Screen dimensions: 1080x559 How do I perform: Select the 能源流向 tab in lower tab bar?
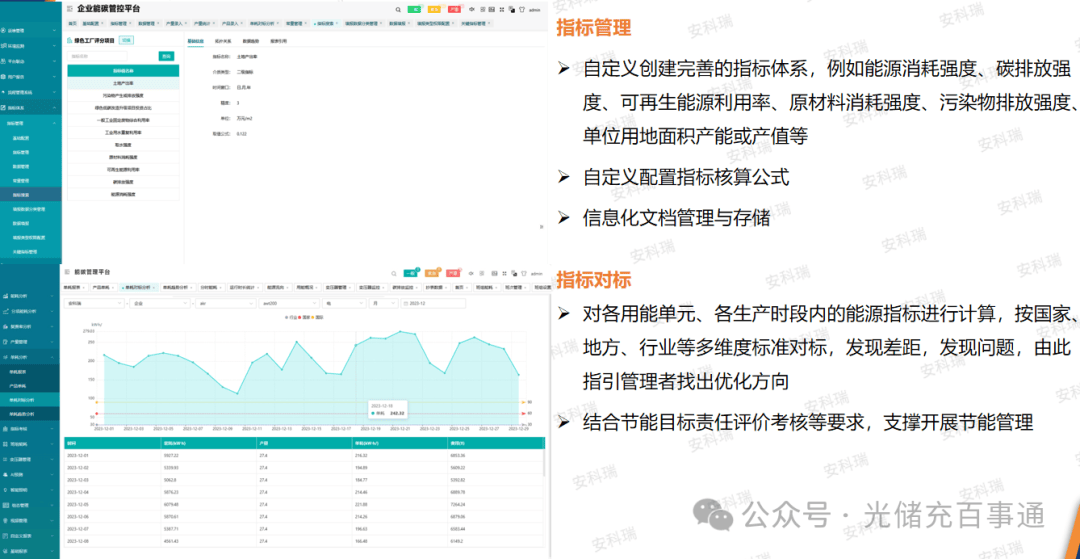tap(278, 287)
